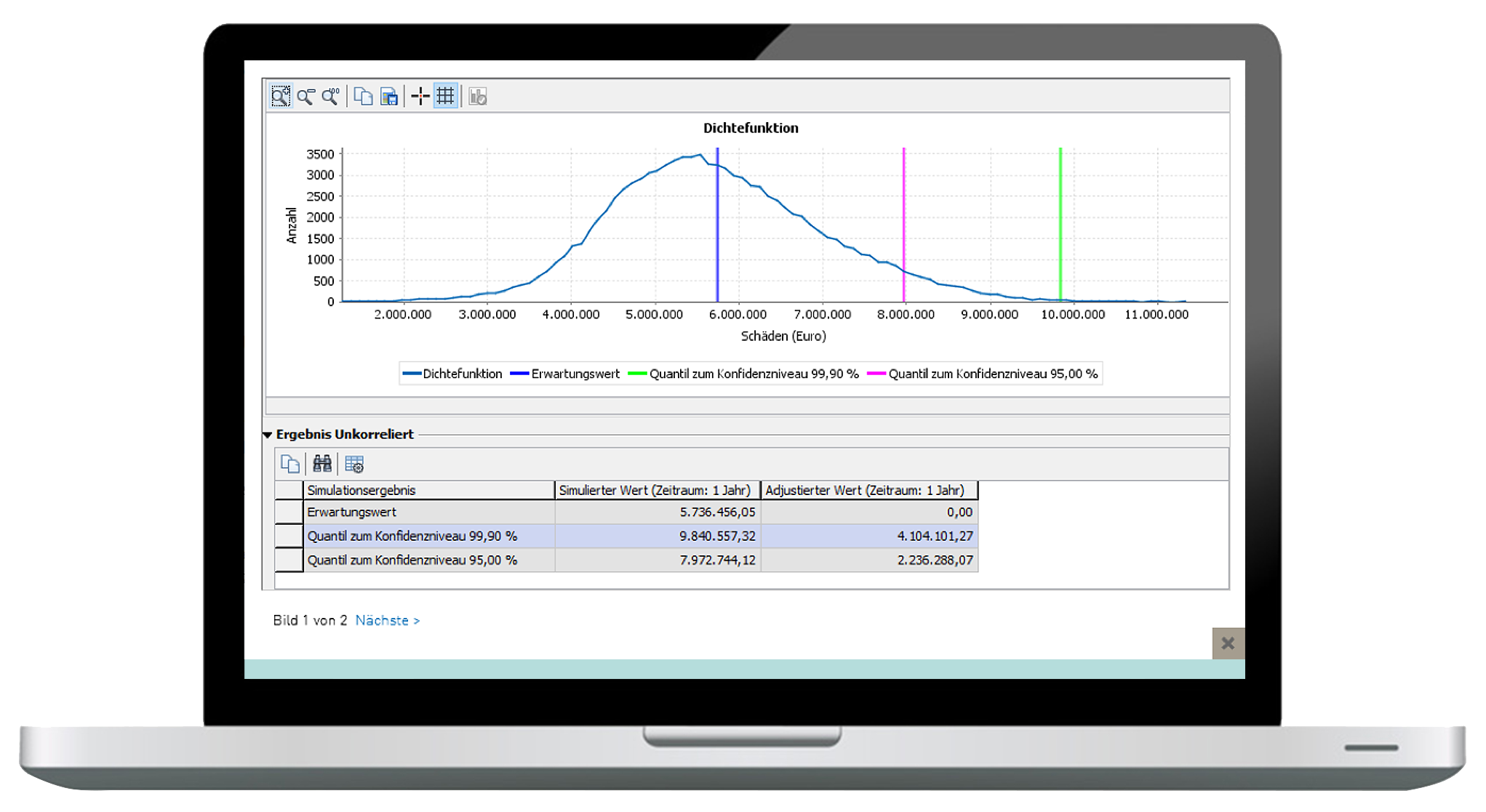Open search with the binoculars icon

322,464
